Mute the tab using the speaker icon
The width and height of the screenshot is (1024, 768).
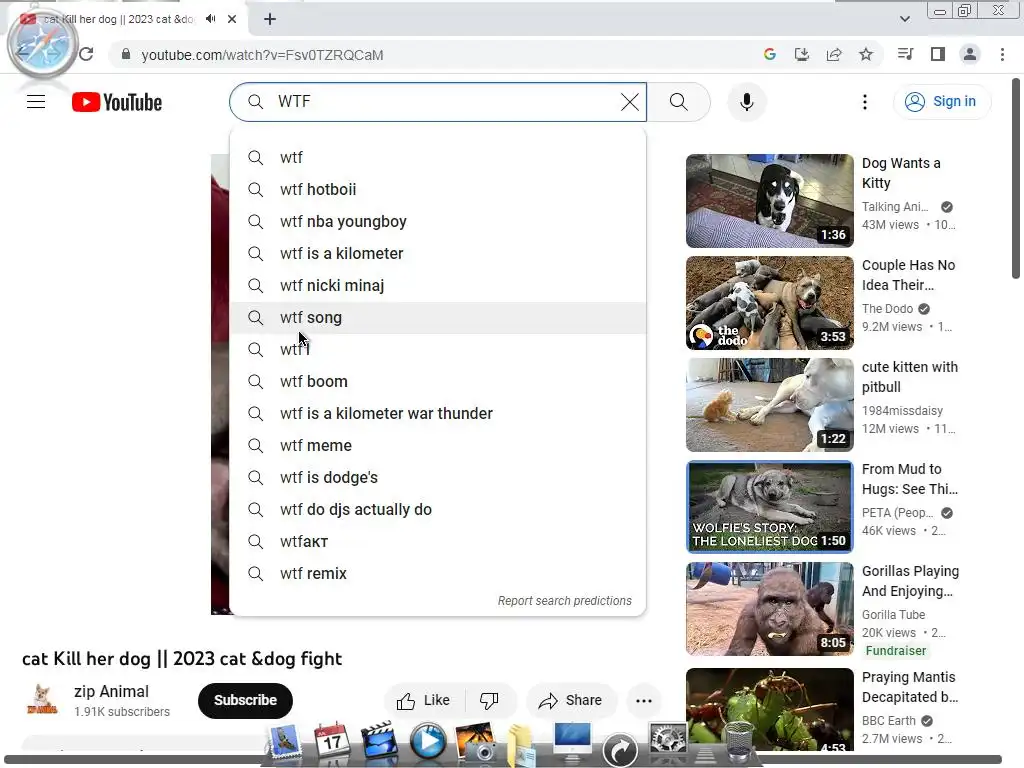(x=210, y=19)
